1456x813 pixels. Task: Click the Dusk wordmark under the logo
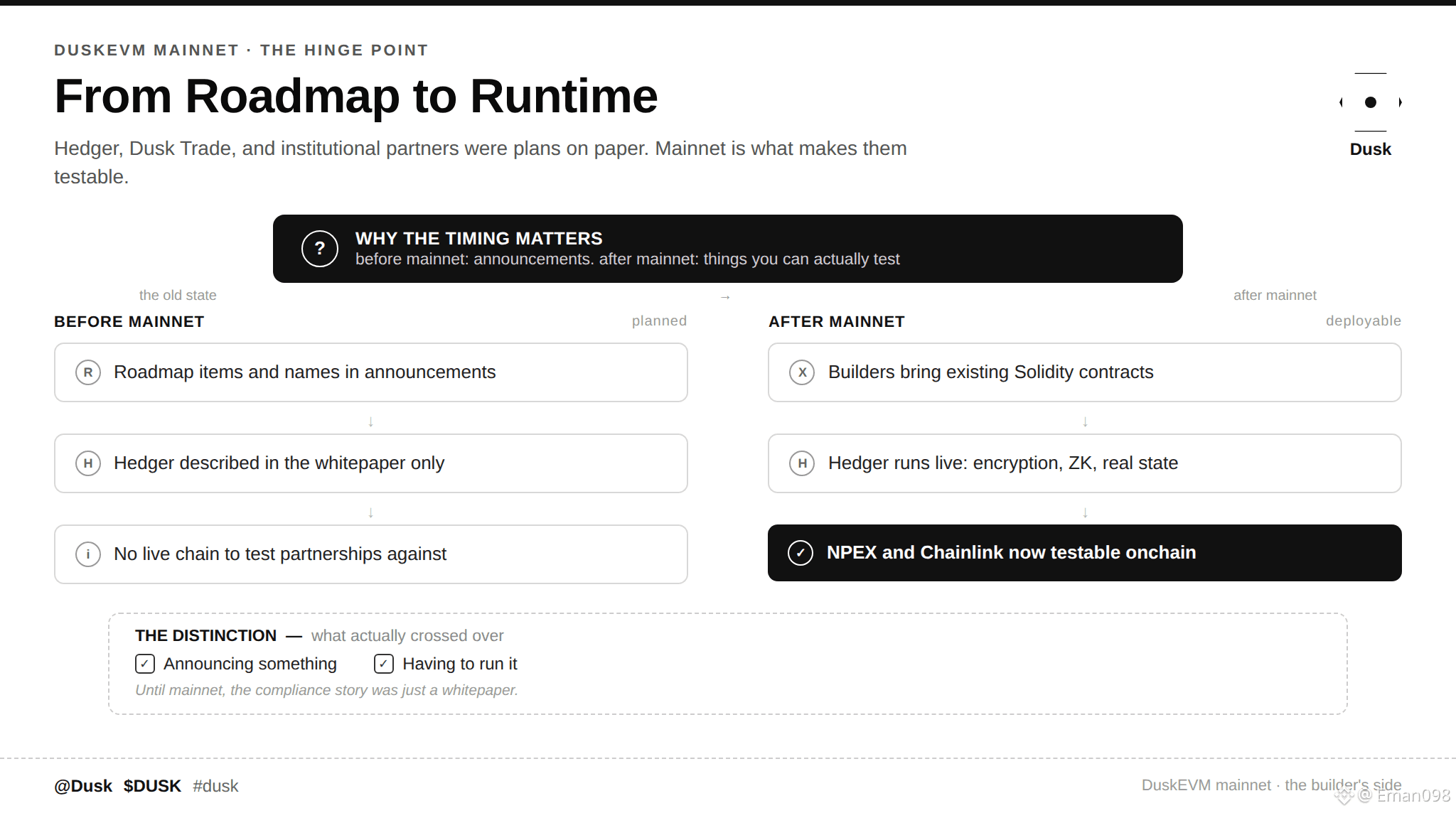(1371, 149)
